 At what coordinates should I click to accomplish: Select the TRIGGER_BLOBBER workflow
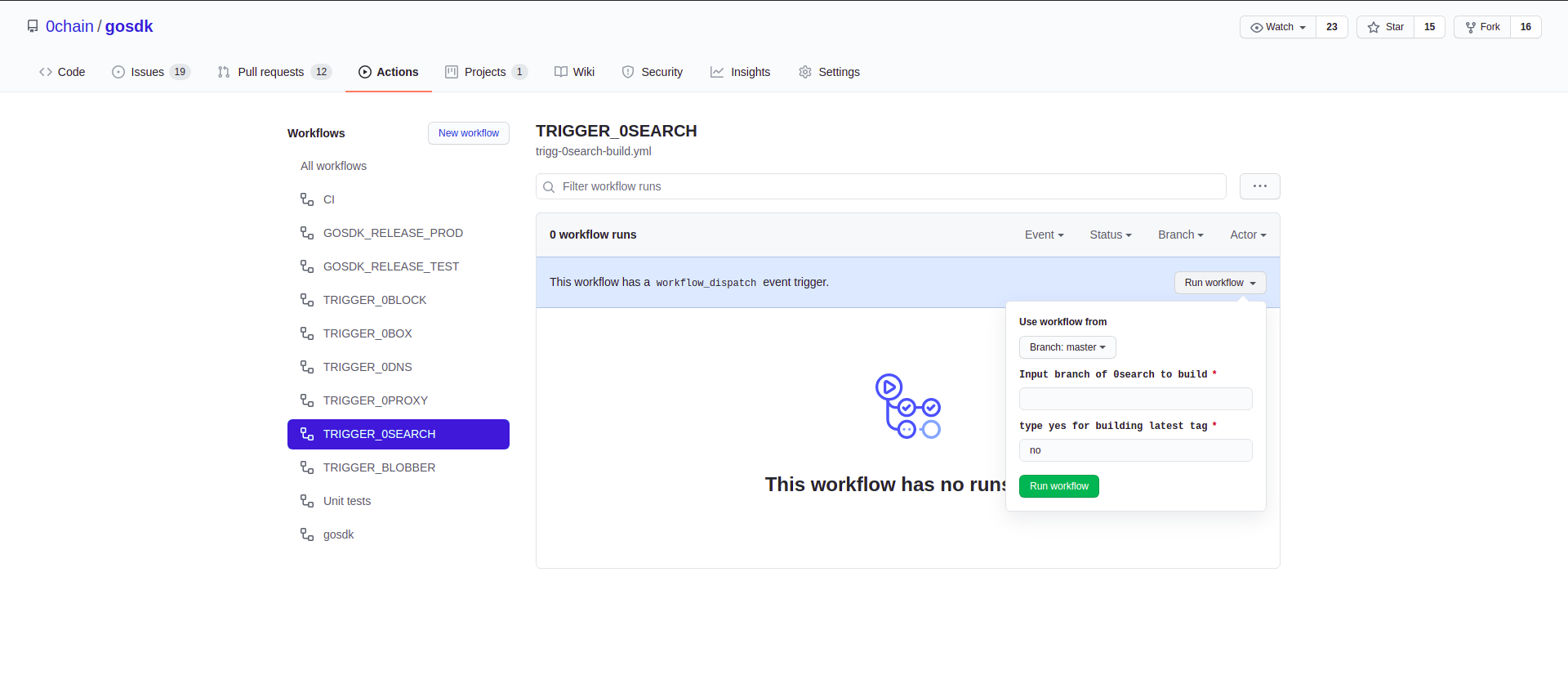[399, 467]
